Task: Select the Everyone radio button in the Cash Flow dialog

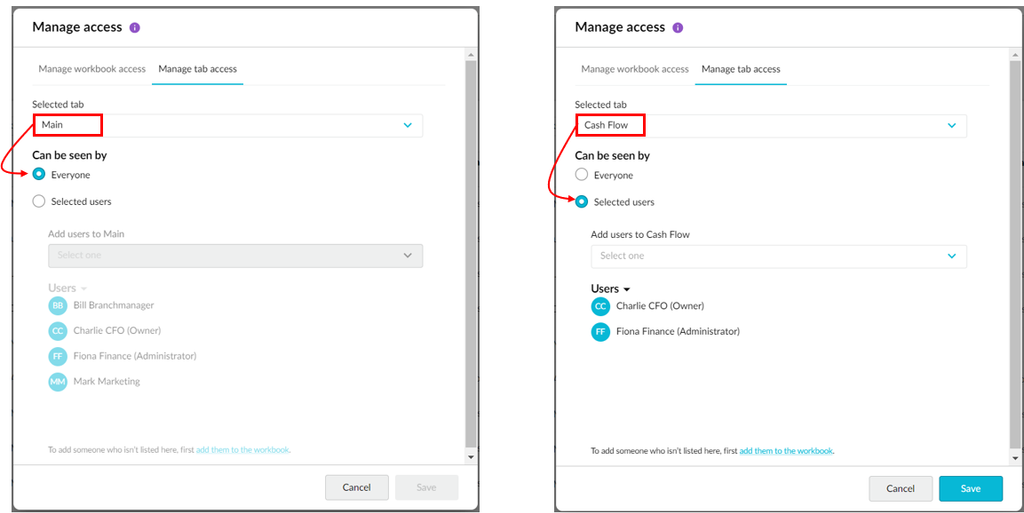Action: point(582,175)
